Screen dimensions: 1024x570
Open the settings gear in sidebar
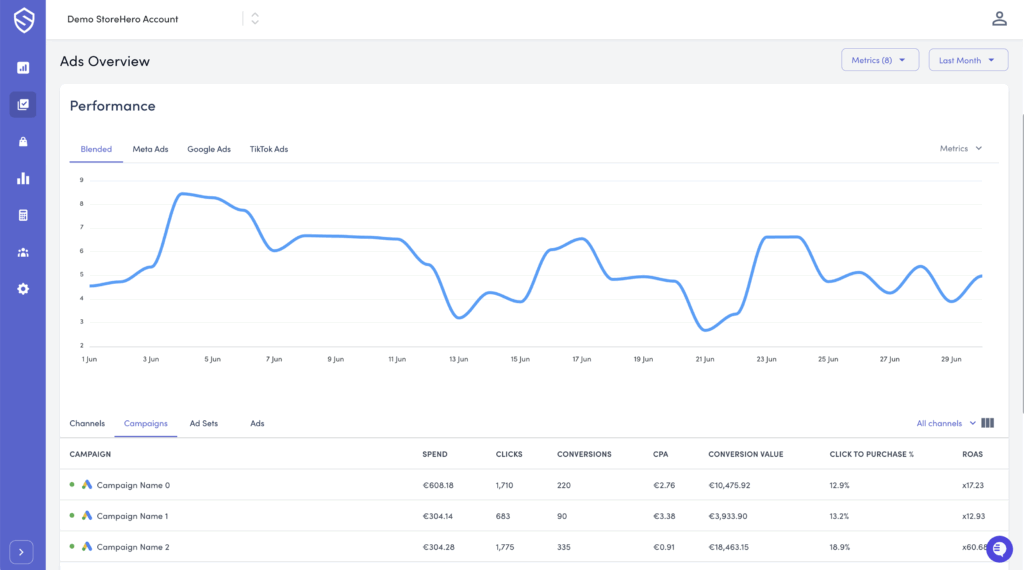[23, 289]
